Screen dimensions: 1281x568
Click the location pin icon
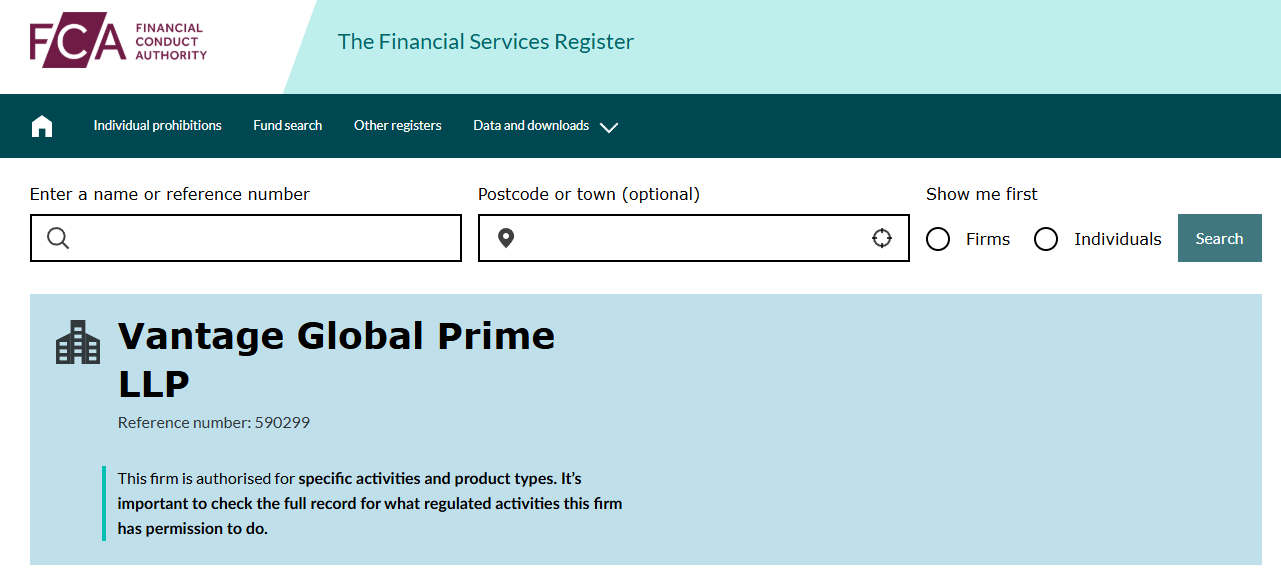coord(506,238)
